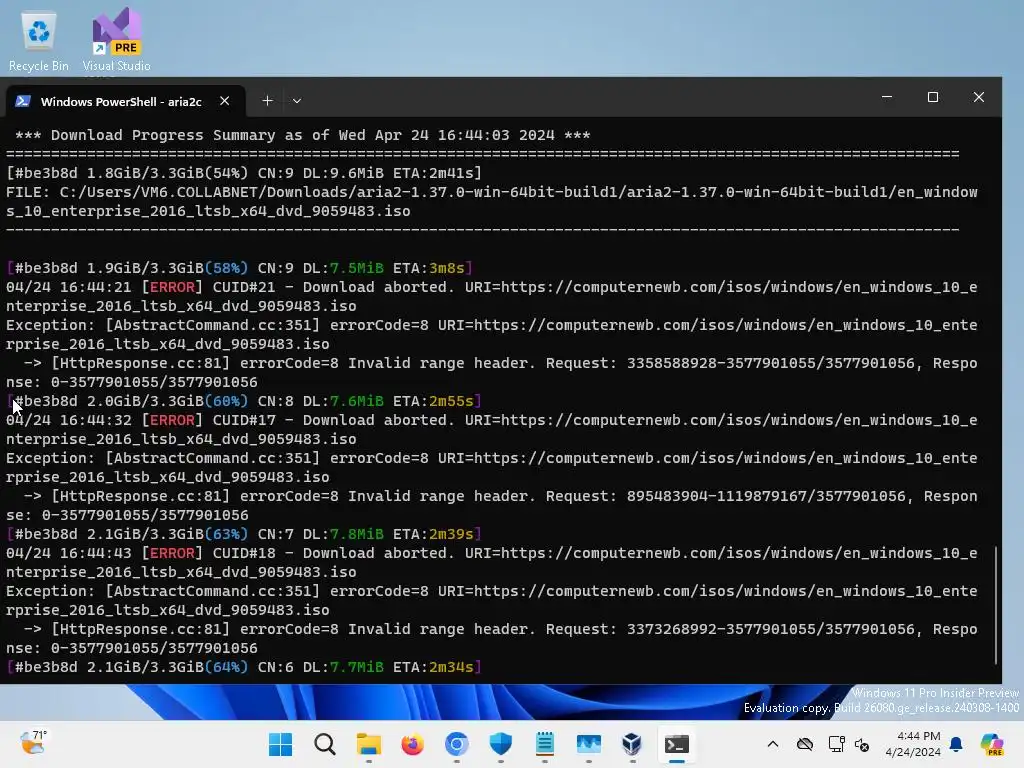
Task: Click the Invalid range header request 895483904 line
Action: click(492, 505)
